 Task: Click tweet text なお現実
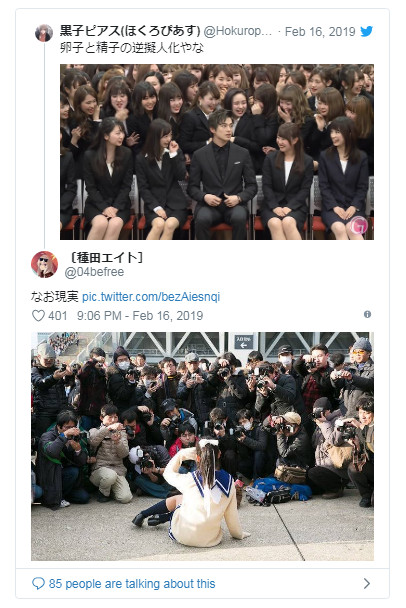[55, 297]
